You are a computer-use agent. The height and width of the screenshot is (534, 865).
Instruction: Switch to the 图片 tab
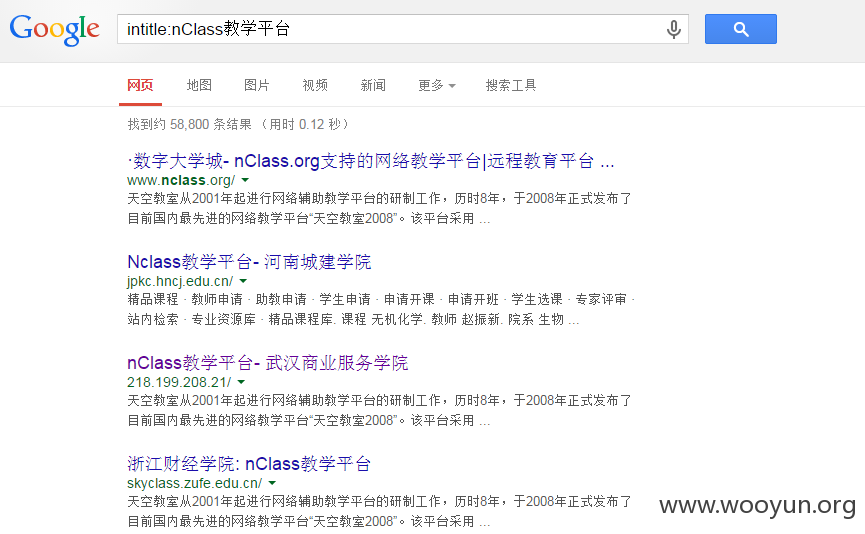pyautogui.click(x=257, y=86)
